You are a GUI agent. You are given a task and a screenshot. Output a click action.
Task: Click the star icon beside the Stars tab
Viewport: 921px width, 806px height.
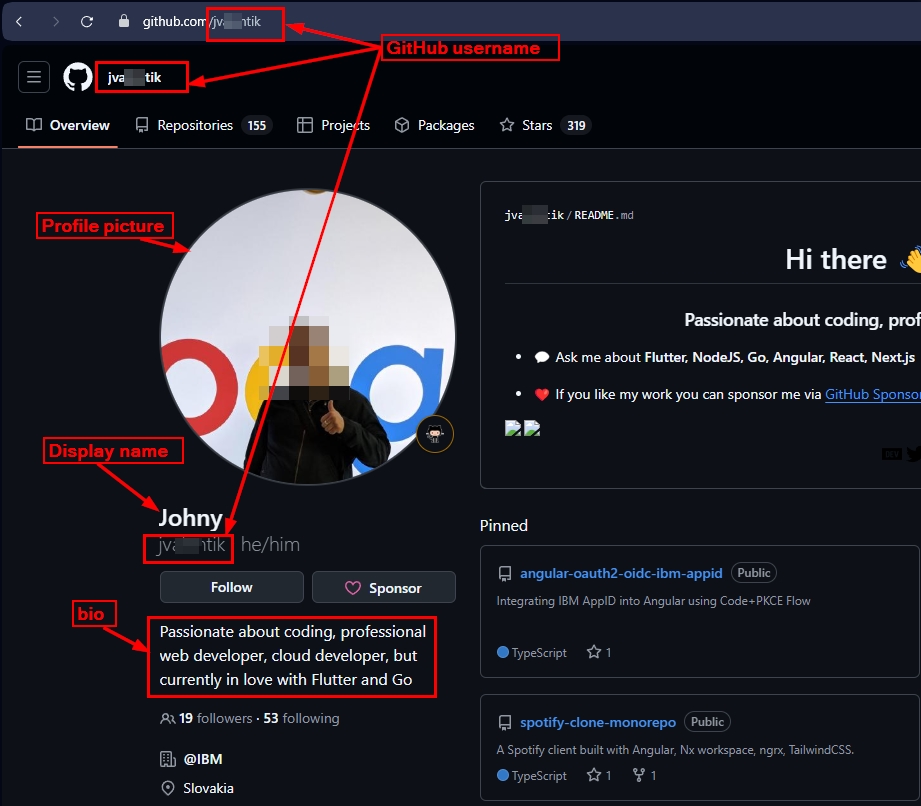[x=510, y=125]
